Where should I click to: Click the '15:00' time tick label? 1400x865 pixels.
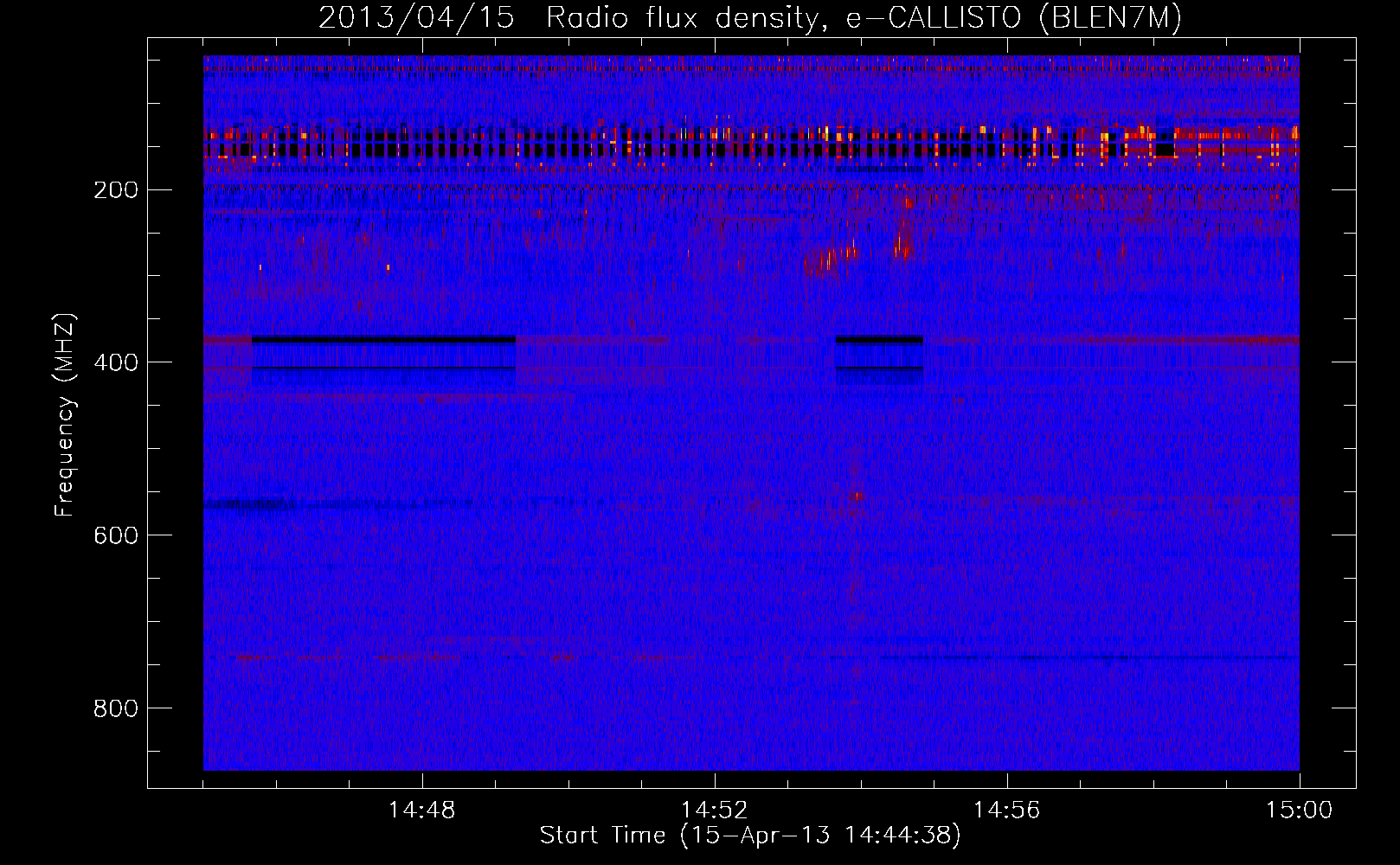pos(1299,810)
